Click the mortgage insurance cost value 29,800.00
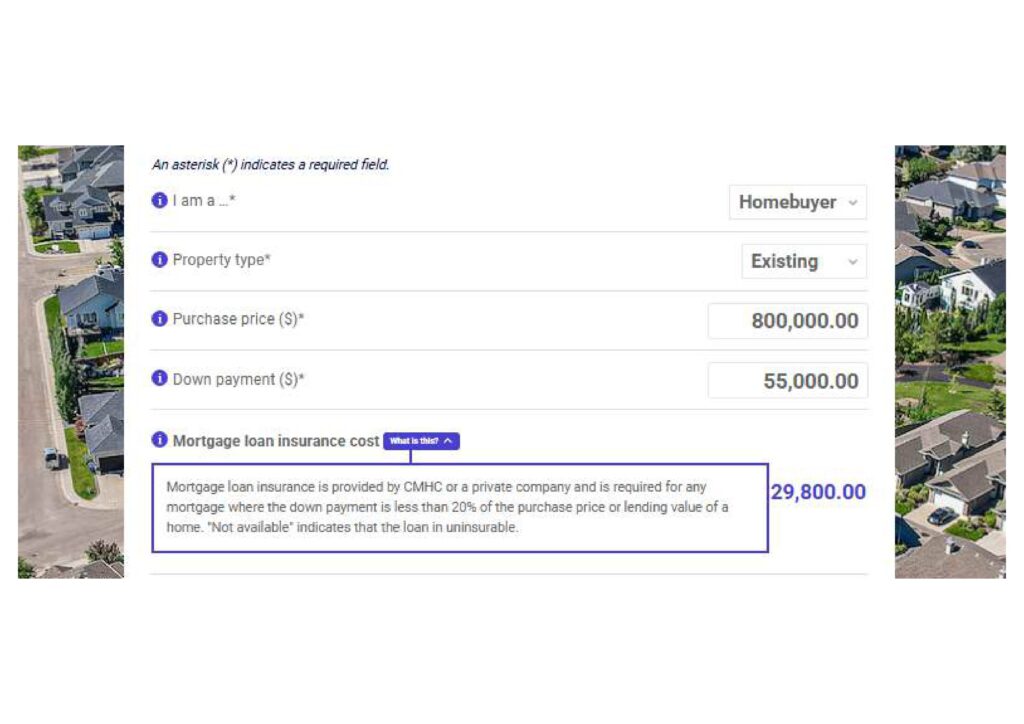The height and width of the screenshot is (724, 1024). (820, 492)
